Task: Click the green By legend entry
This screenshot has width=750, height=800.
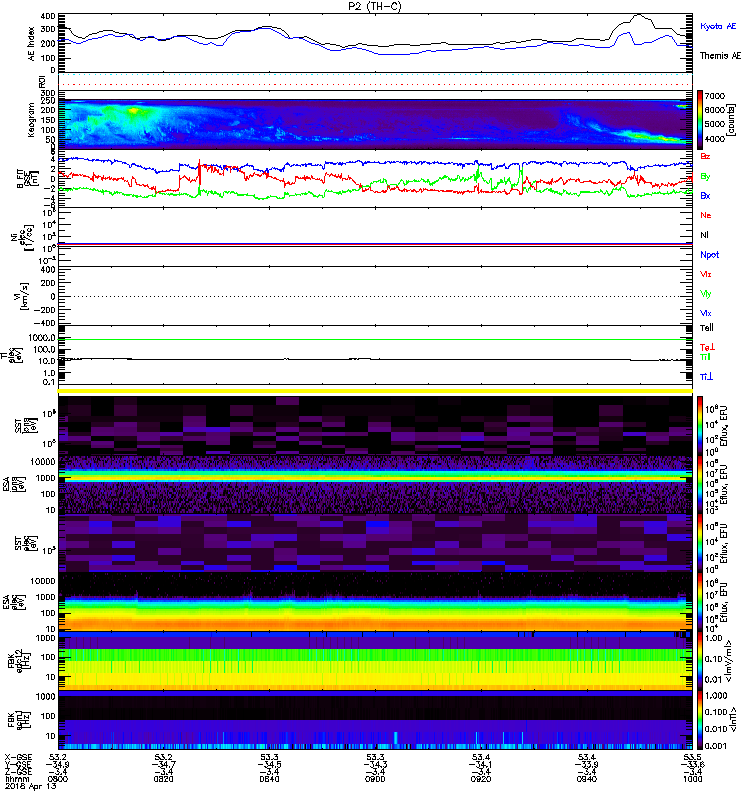Action: point(705,177)
